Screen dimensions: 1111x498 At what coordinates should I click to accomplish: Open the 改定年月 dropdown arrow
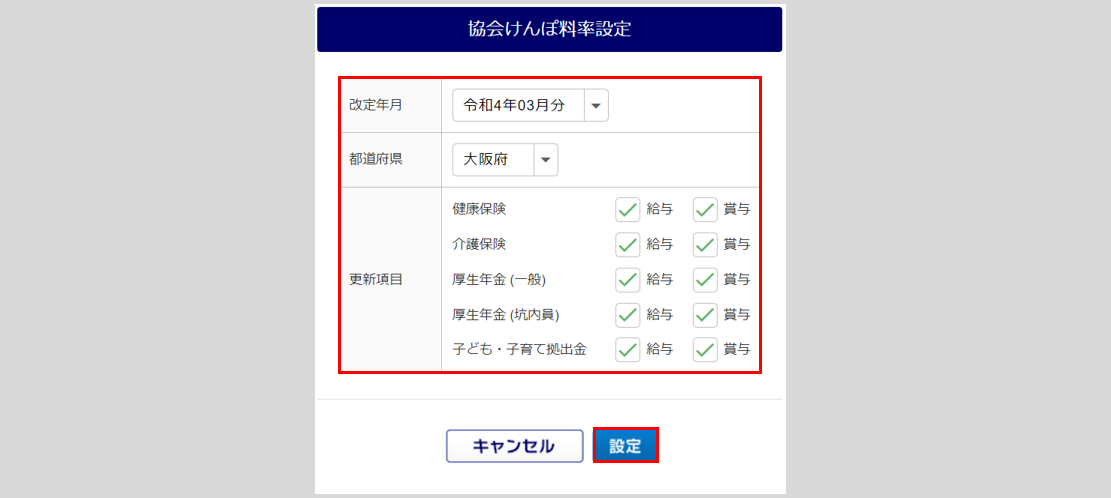596,106
